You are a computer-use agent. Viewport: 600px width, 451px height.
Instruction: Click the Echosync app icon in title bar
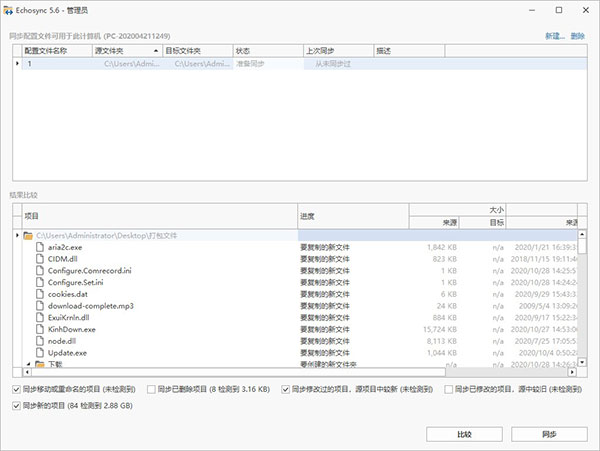tap(10, 9)
